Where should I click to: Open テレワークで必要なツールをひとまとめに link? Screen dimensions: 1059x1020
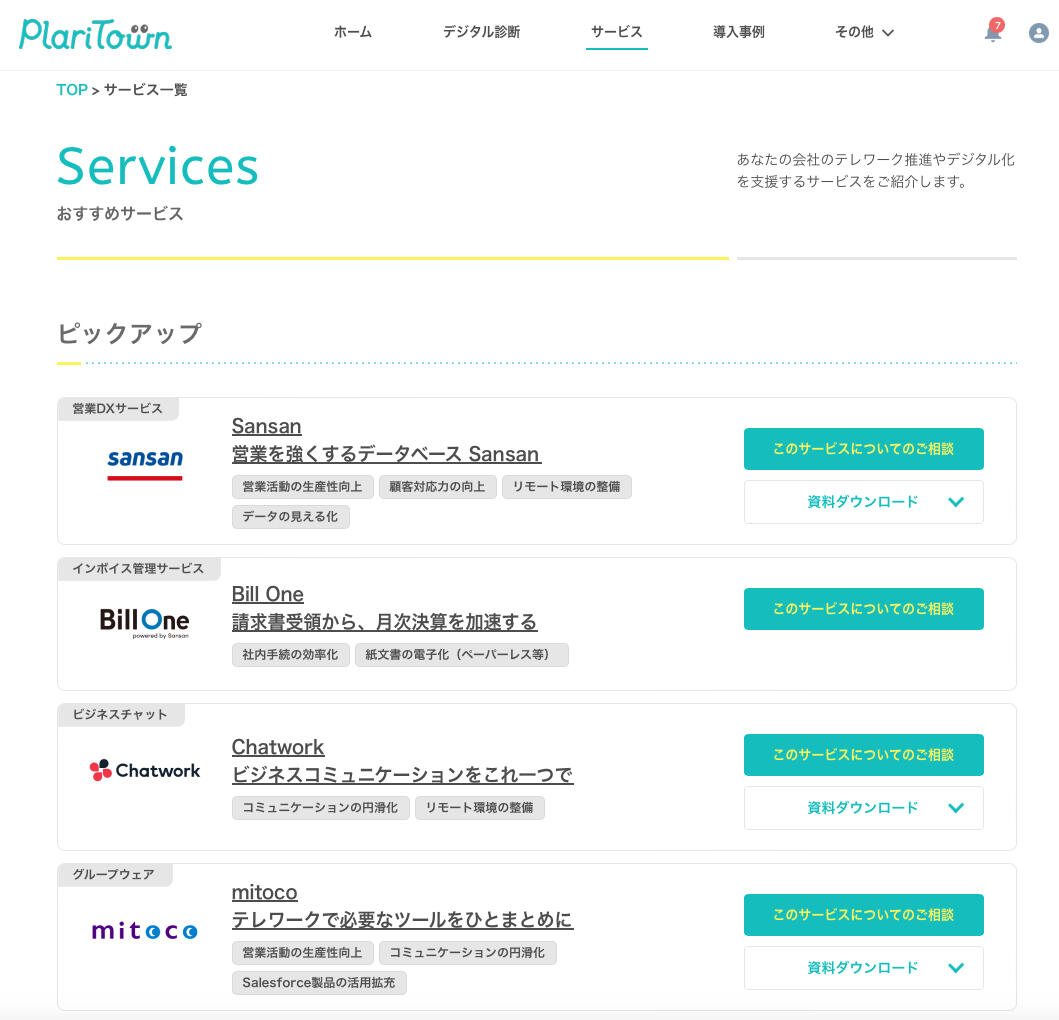[x=403, y=920]
